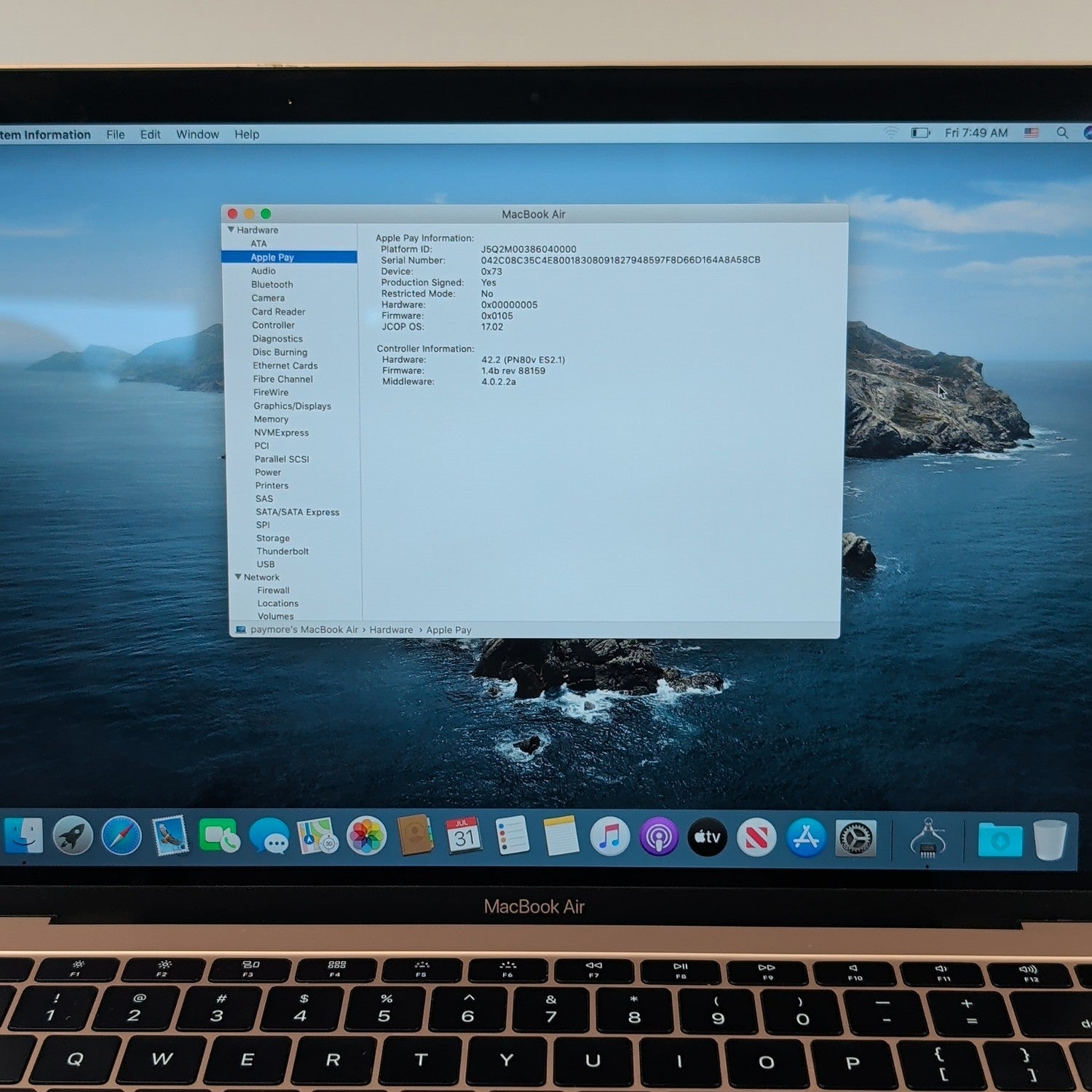Open Safari from the Dock
Screen dimensions: 1092x1092
122,836
